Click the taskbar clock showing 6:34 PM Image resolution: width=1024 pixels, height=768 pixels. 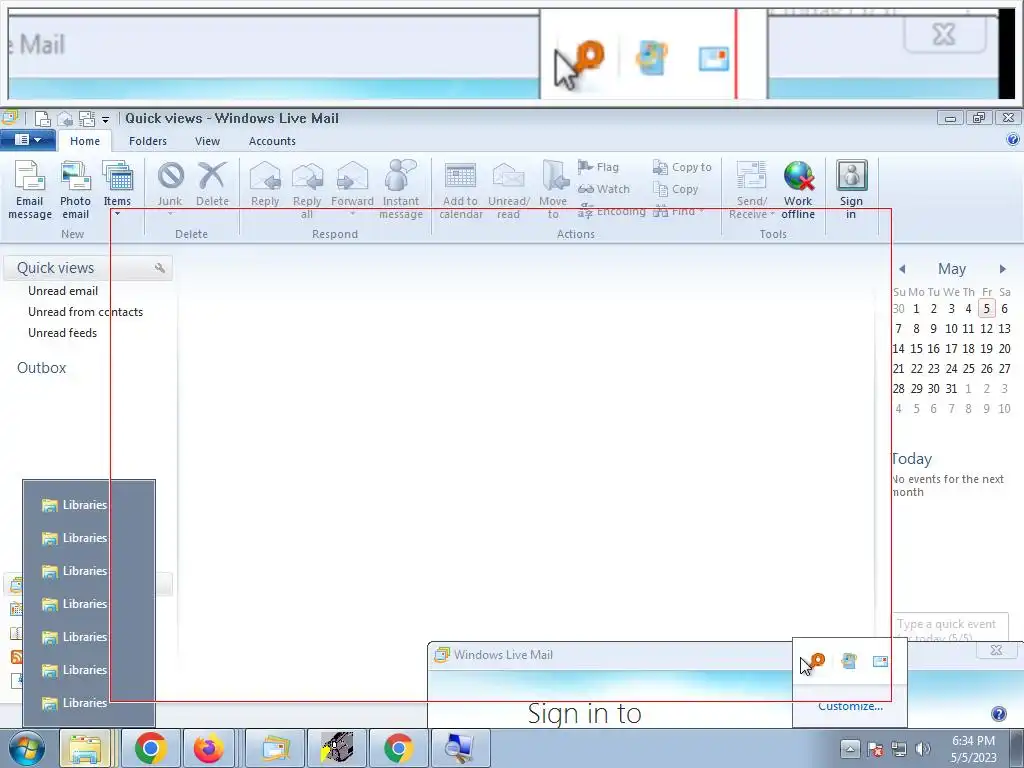pos(973,749)
